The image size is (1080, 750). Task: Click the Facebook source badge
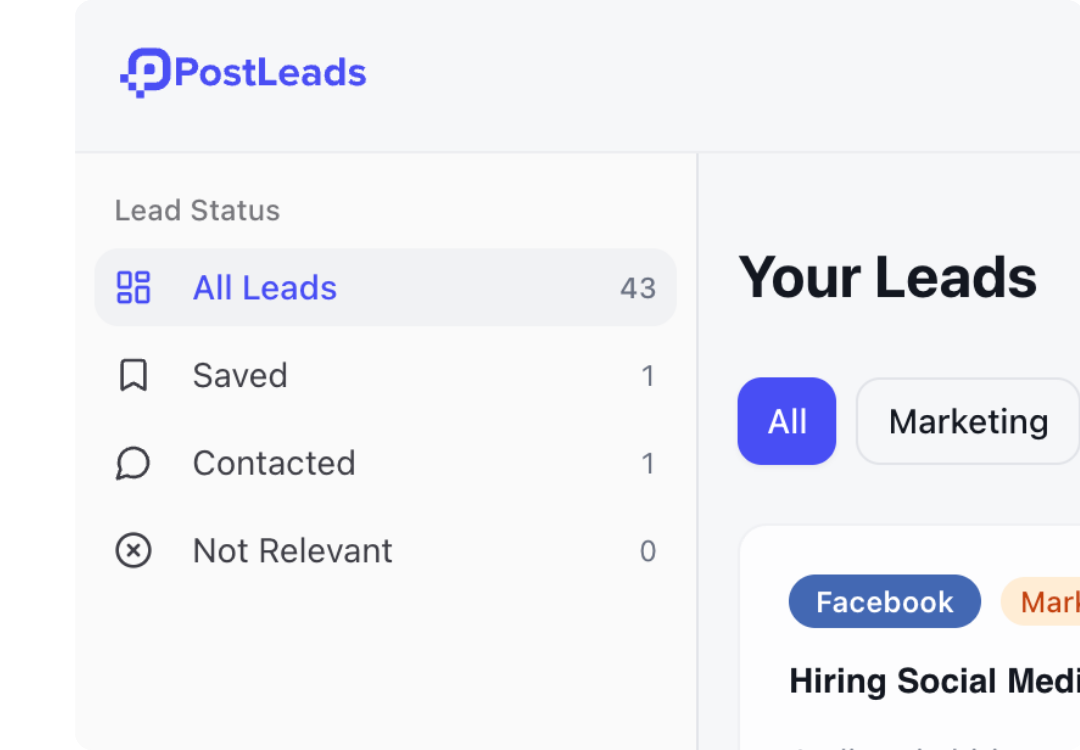pos(884,601)
